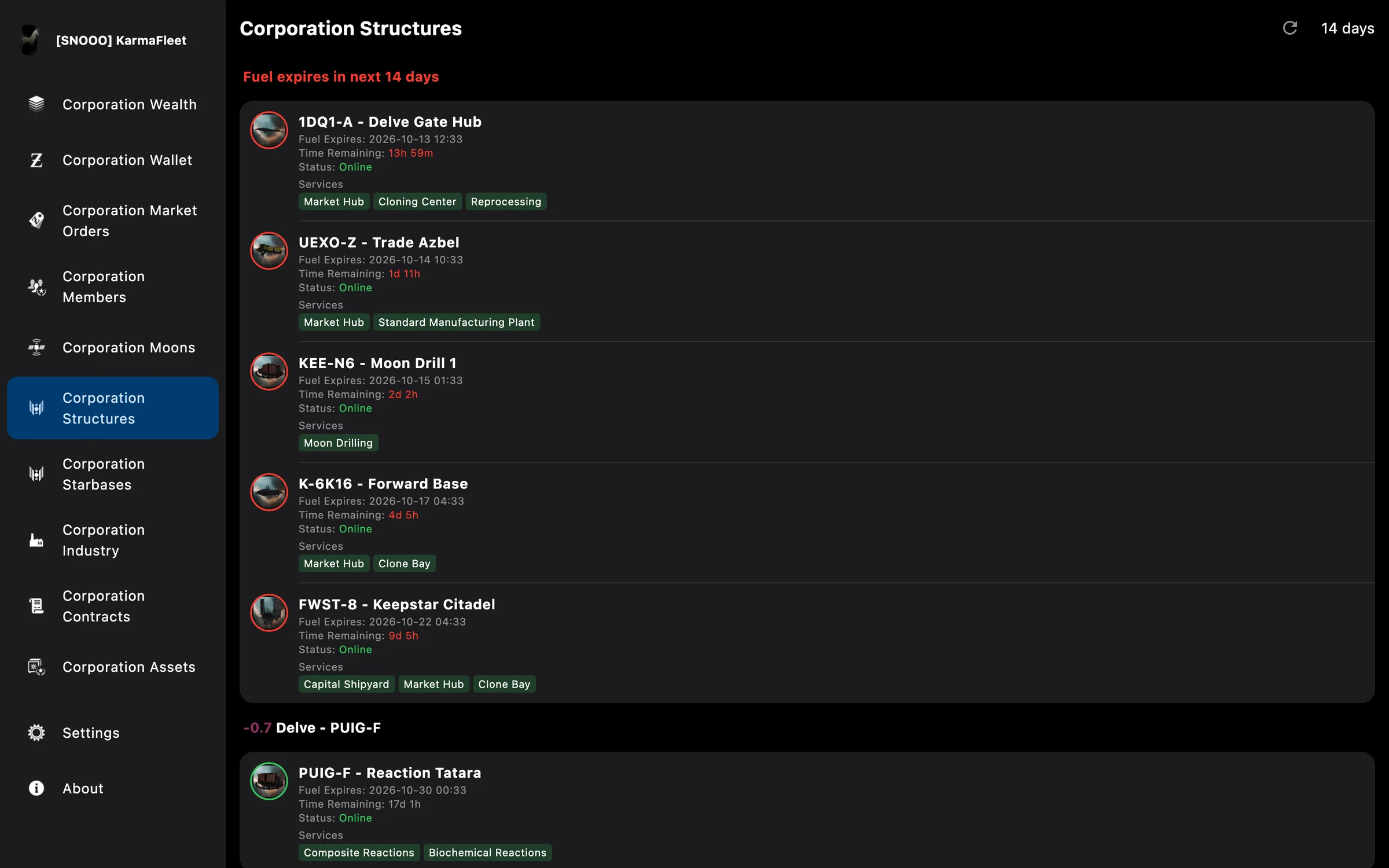The height and width of the screenshot is (868, 1389).
Task: Click the Keepstar Citadel structure thumbnail
Action: [269, 613]
